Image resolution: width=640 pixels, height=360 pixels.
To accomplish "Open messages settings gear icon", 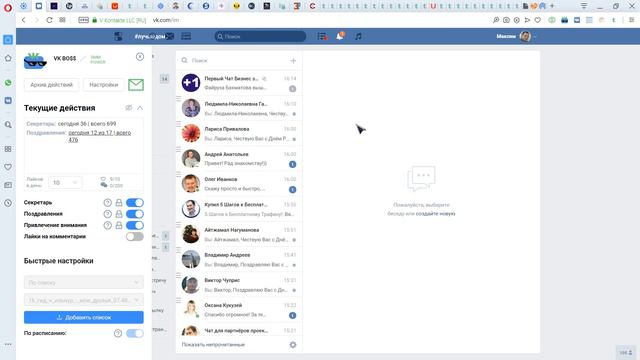I will pyautogui.click(x=293, y=344).
